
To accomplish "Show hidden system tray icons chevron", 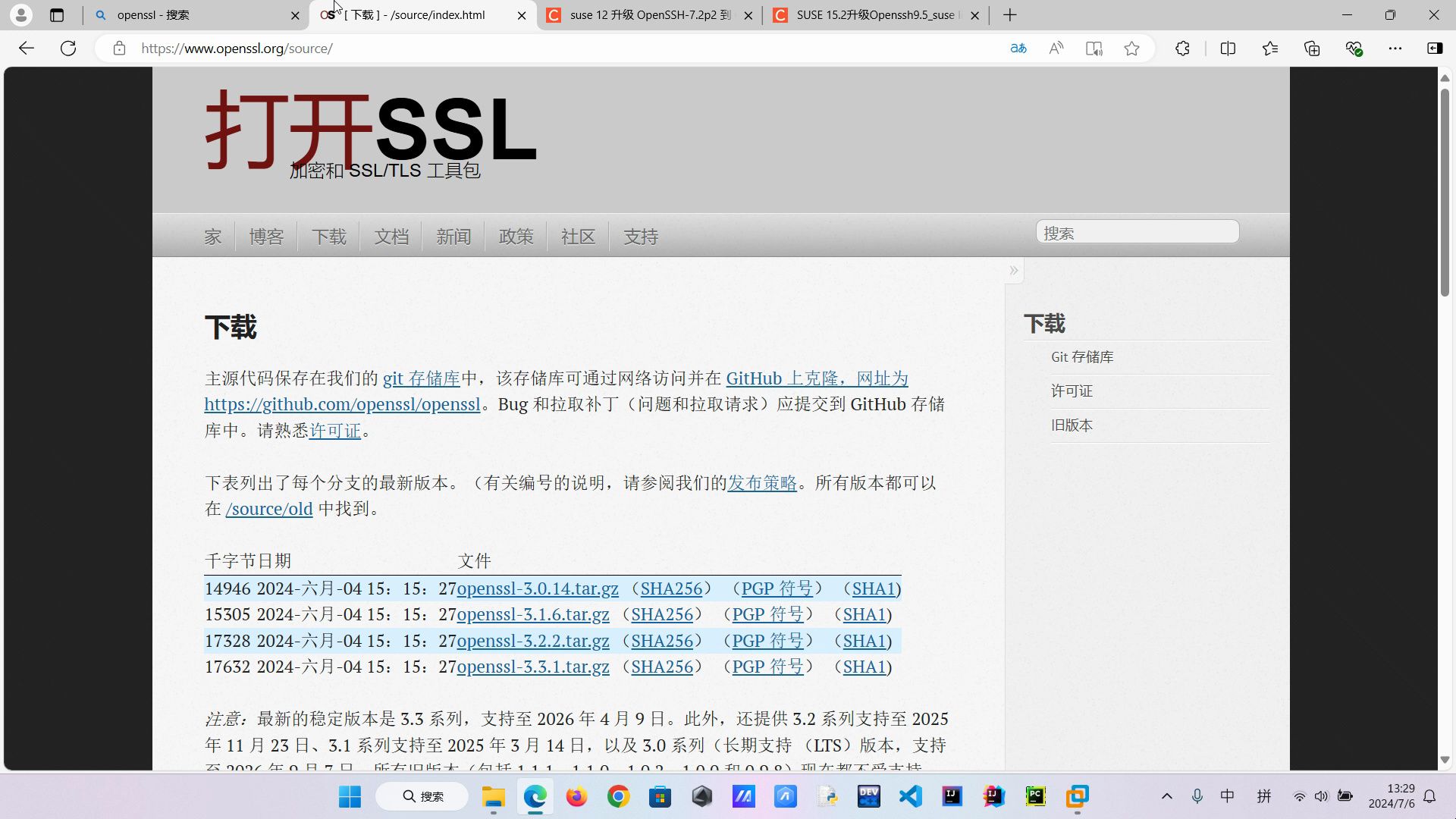I will tap(1167, 796).
